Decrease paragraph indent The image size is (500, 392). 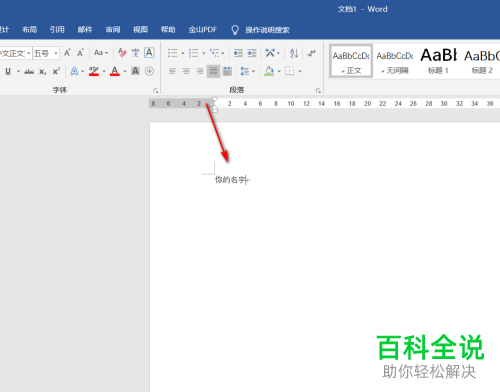point(238,53)
